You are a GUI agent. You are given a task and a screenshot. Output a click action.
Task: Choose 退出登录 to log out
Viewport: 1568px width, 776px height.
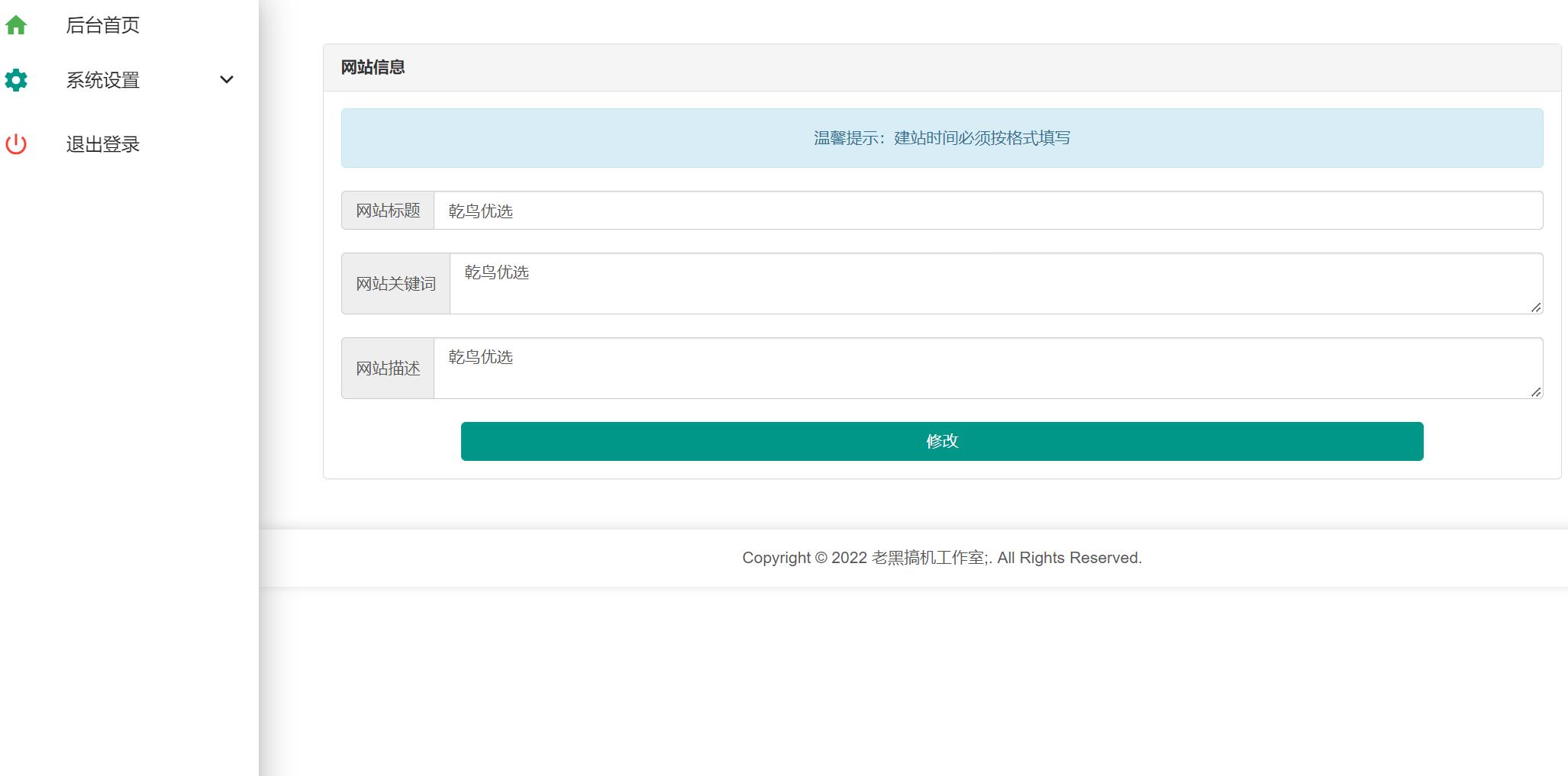pos(102,144)
